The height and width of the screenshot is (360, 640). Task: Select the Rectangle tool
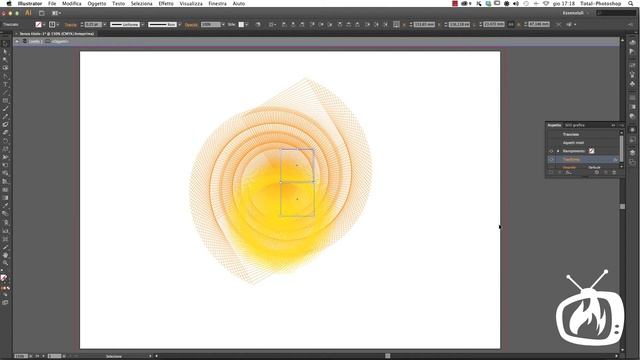[x=5, y=100]
